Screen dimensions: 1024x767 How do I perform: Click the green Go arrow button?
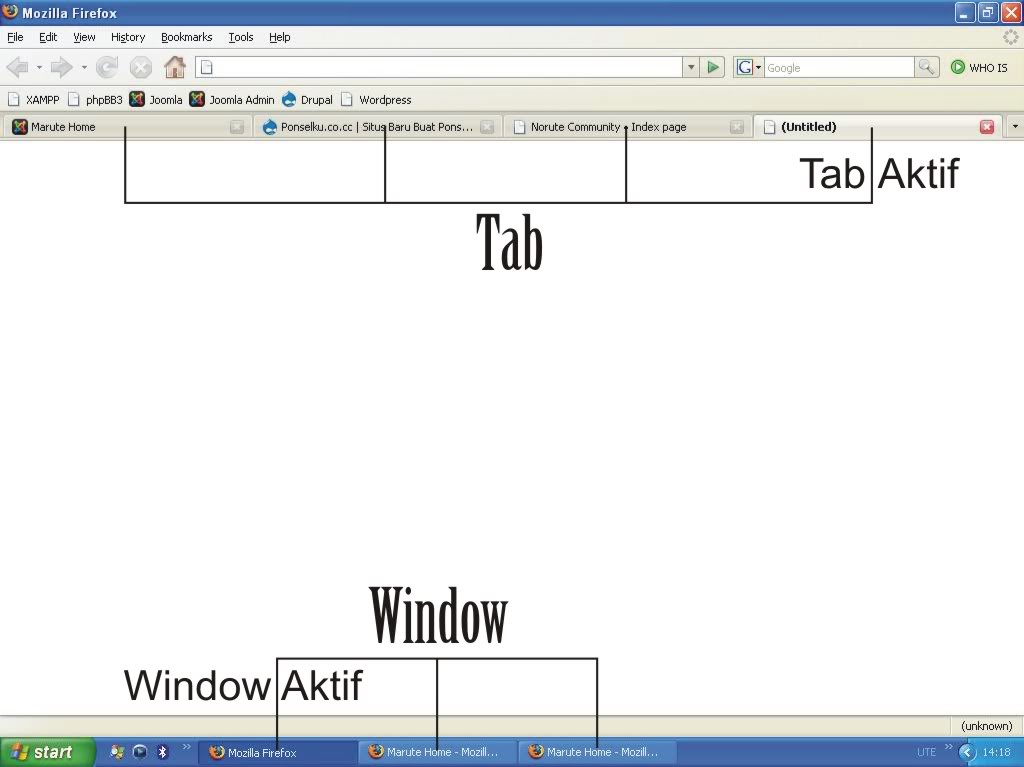pyautogui.click(x=713, y=67)
